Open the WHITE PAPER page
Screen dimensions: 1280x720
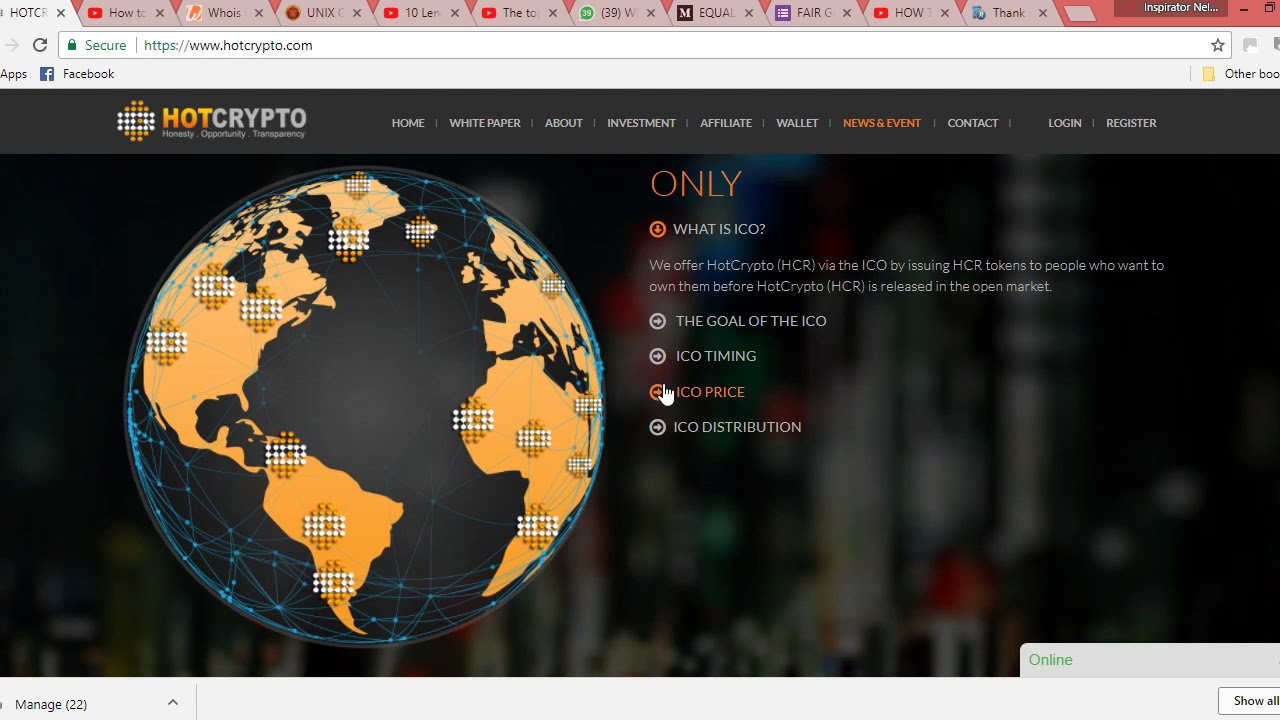tap(485, 123)
